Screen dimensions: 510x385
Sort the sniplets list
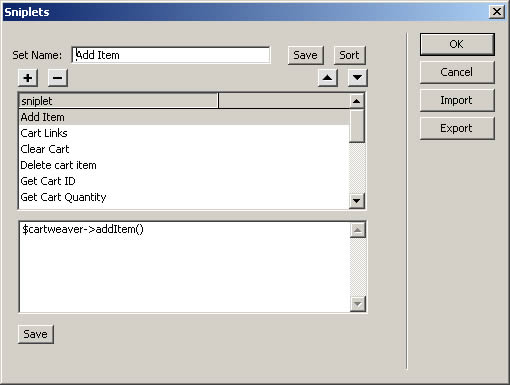(x=350, y=55)
